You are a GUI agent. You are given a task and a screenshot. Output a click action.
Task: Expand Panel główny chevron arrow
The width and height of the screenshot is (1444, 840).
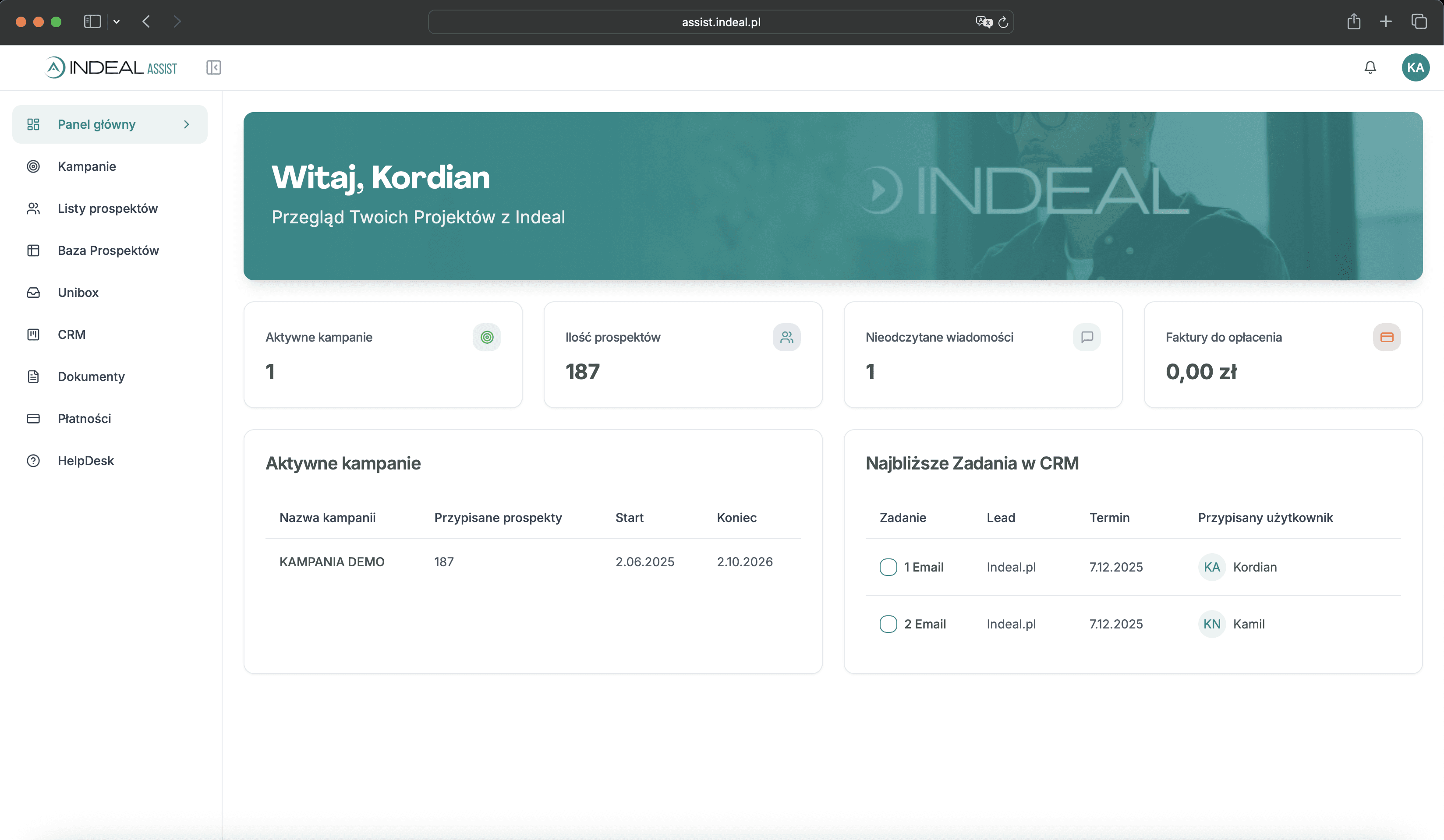coord(186,124)
